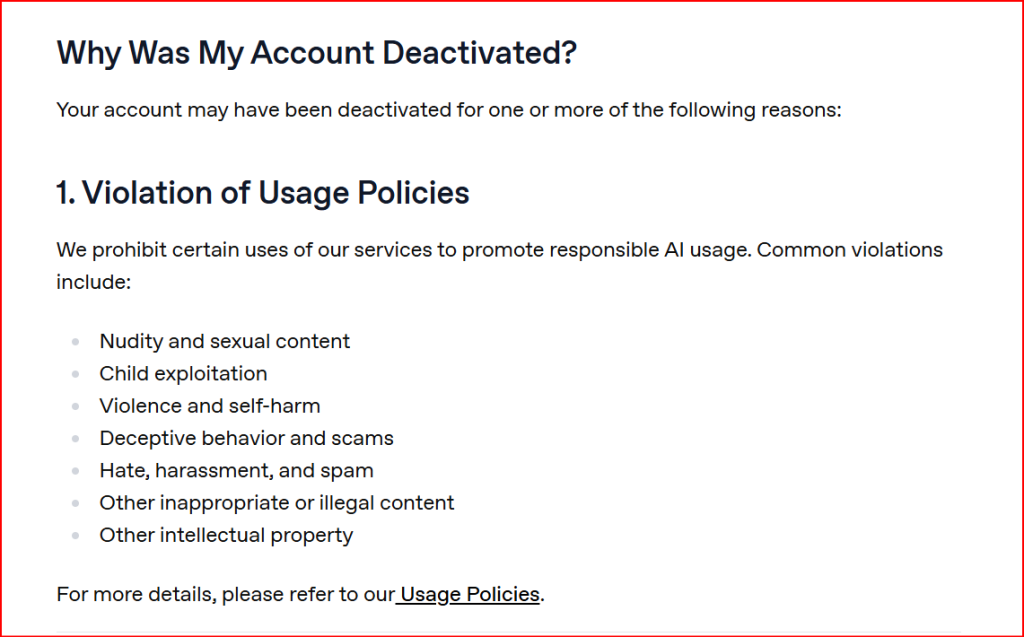The width and height of the screenshot is (1024, 637).
Task: Click the "Why Was My Account Deactivated?" heading
Action: 317,52
